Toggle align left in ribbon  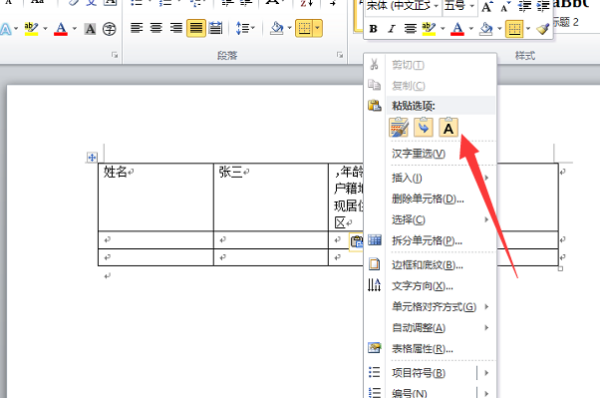pyautogui.click(x=137, y=28)
